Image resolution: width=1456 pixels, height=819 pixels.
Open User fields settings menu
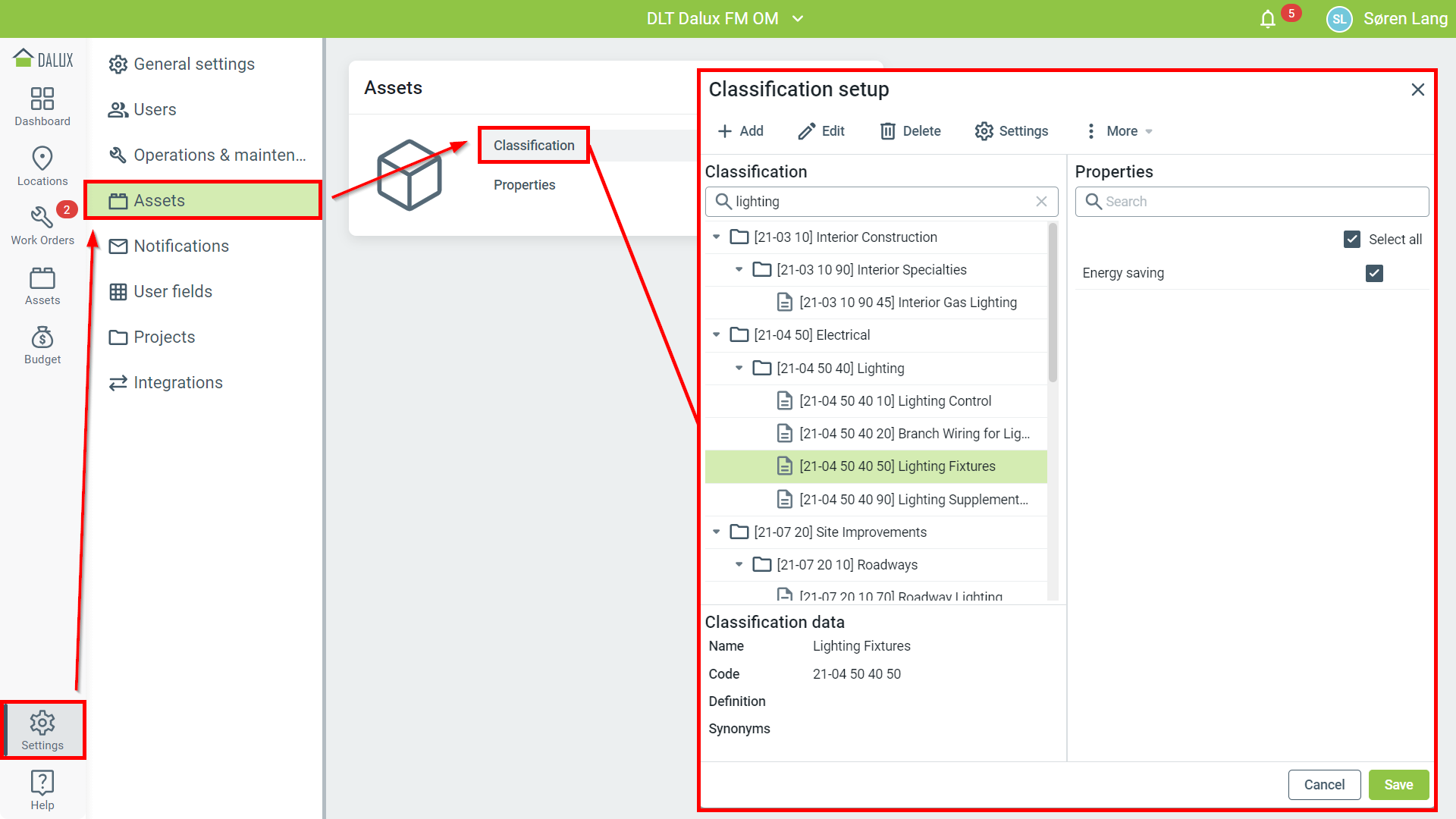(172, 292)
